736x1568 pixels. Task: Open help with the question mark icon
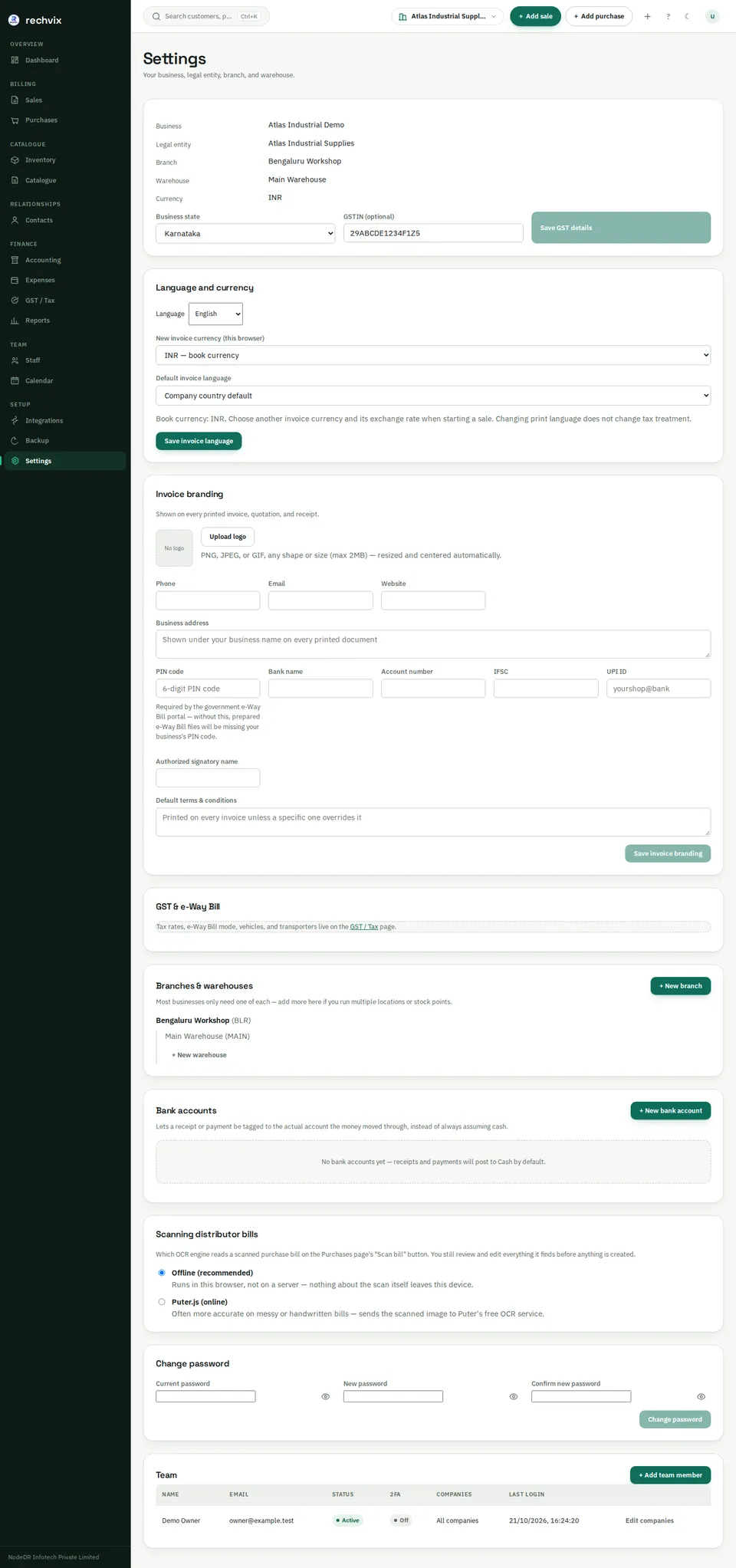point(668,16)
